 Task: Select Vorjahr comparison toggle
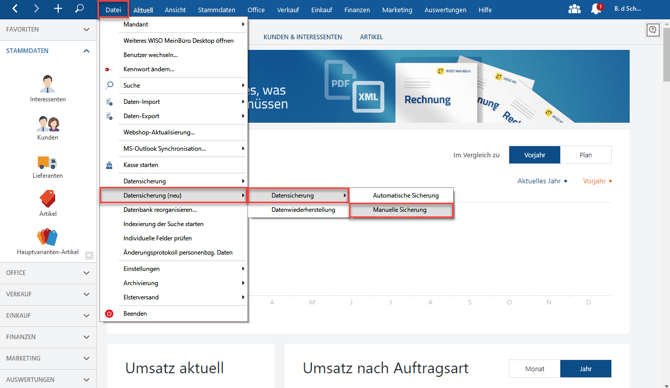tap(535, 155)
